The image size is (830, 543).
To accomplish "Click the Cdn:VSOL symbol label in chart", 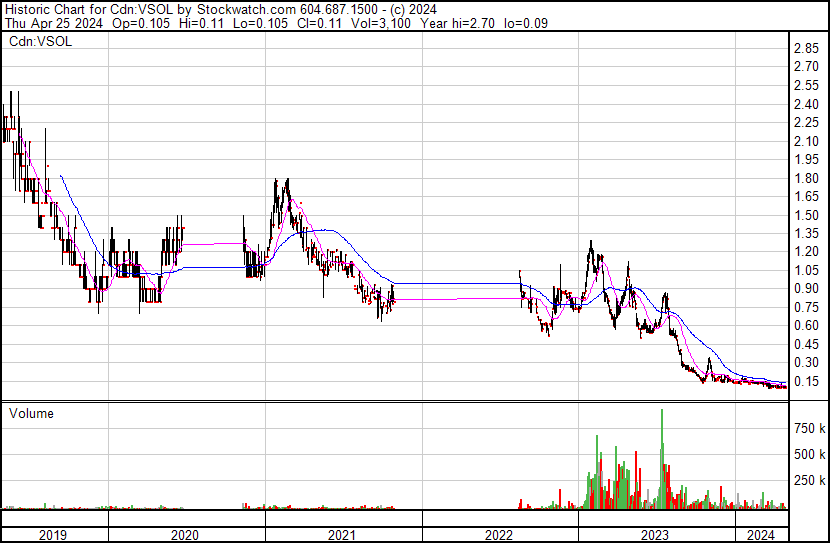I will pyautogui.click(x=38, y=41).
